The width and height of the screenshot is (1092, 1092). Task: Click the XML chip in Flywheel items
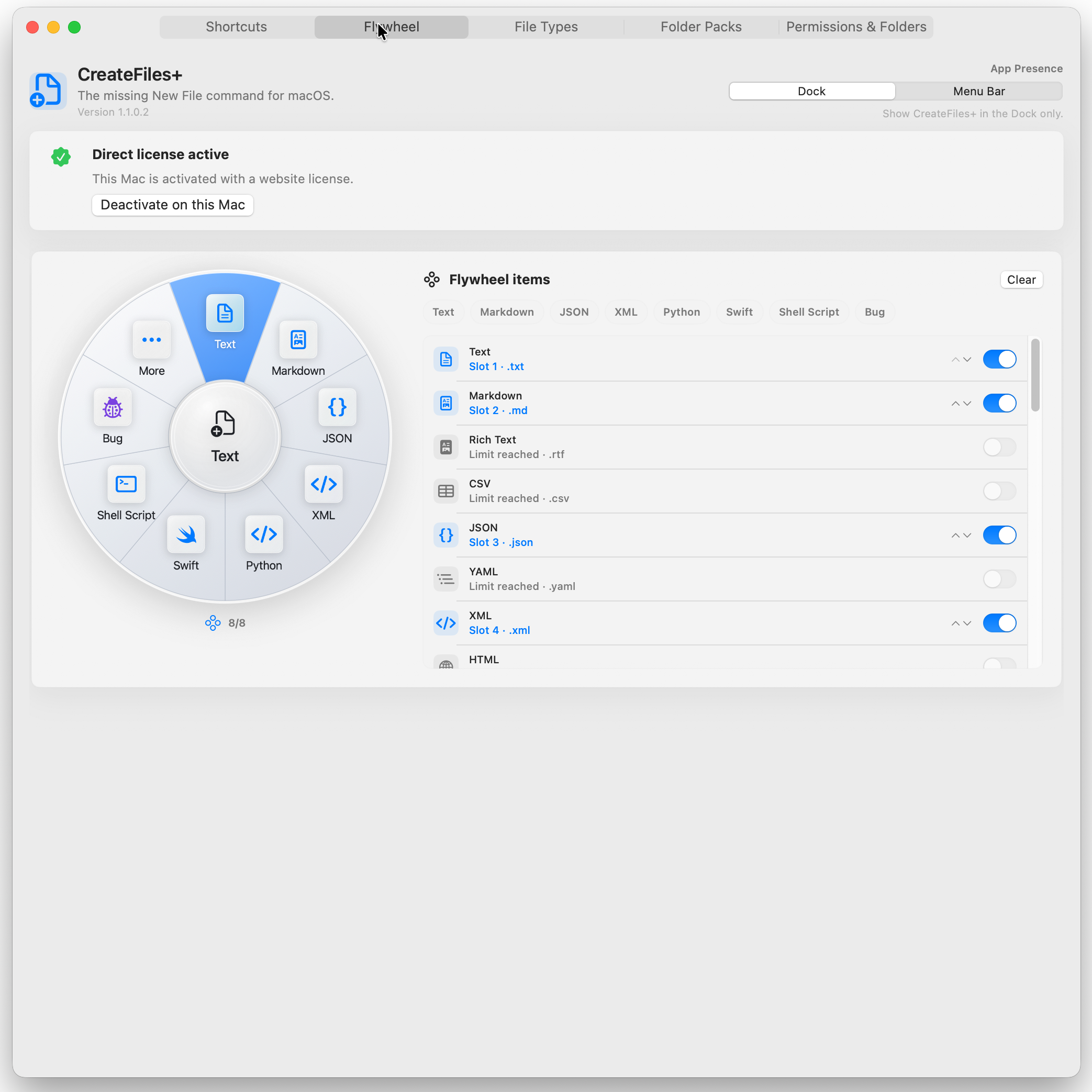pos(626,312)
